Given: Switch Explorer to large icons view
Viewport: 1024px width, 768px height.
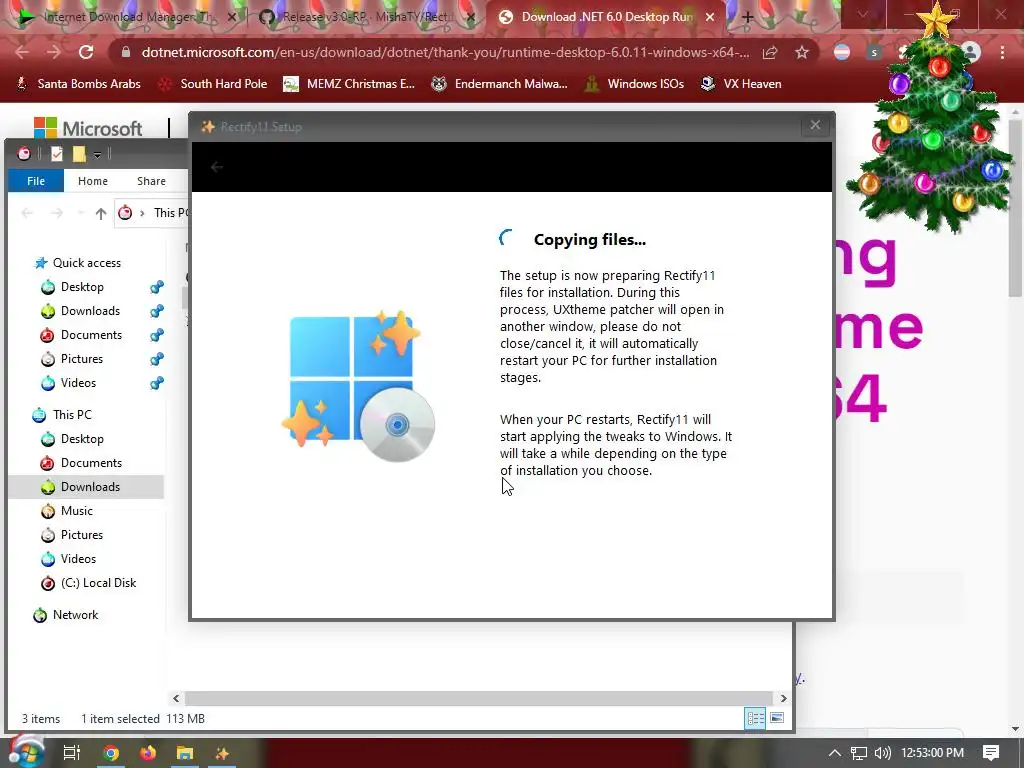Looking at the screenshot, I should pos(776,718).
